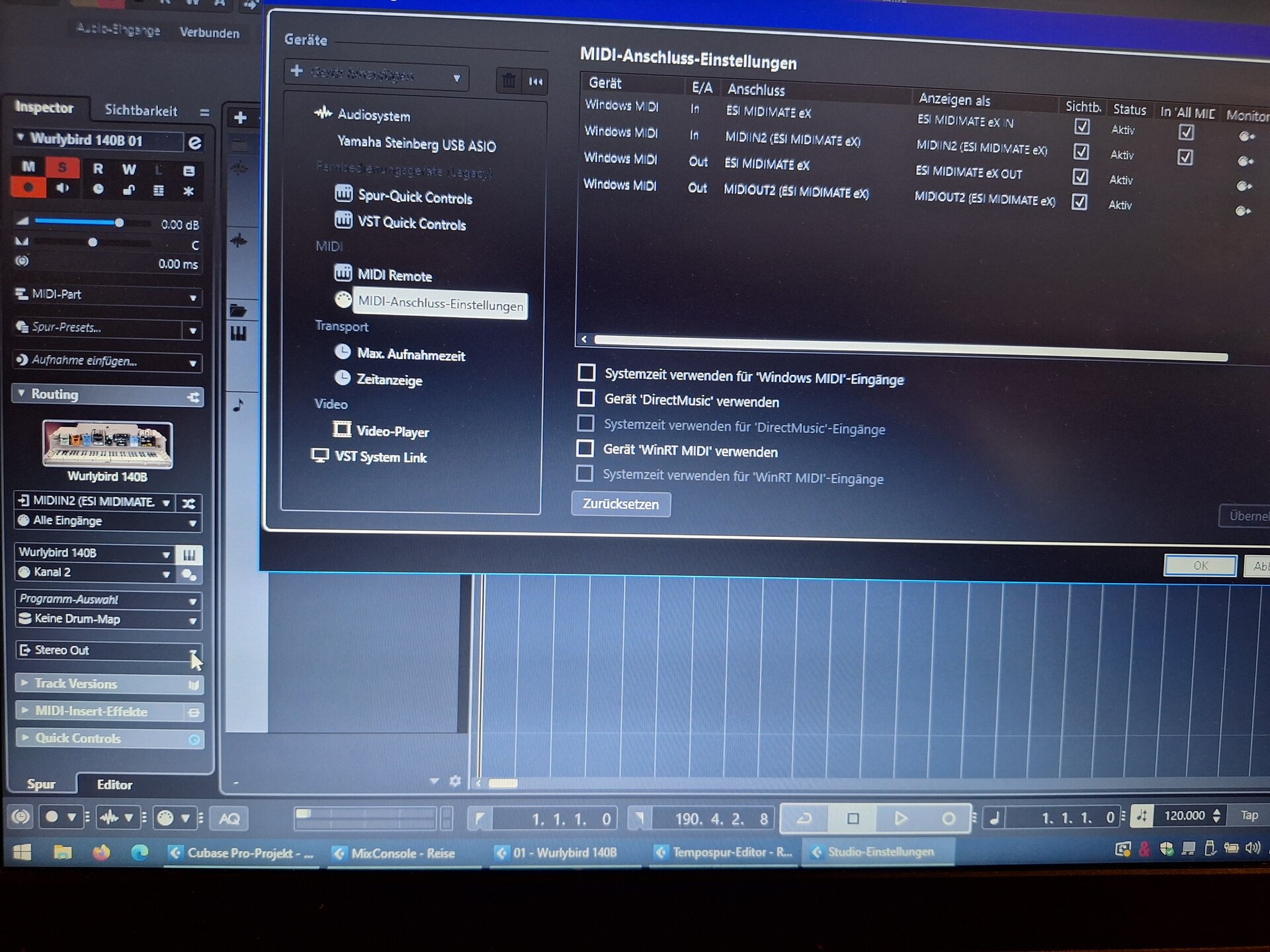
Task: Click the Record transport button
Action: pyautogui.click(x=948, y=818)
